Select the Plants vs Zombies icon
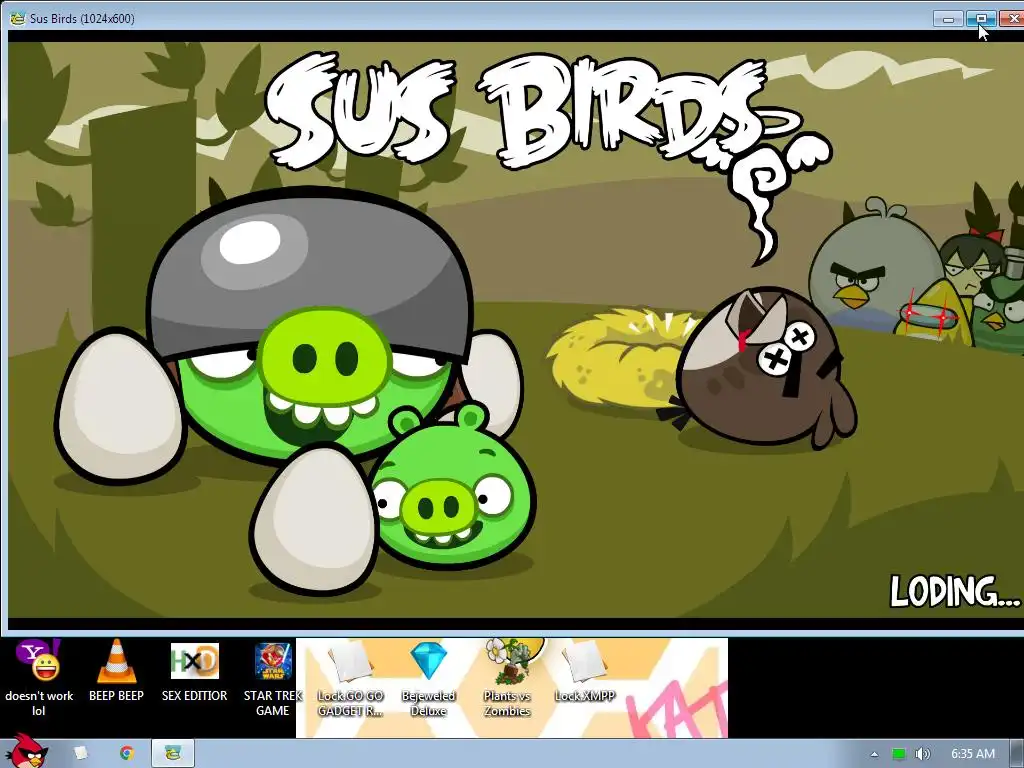The image size is (1024, 768). 507,679
